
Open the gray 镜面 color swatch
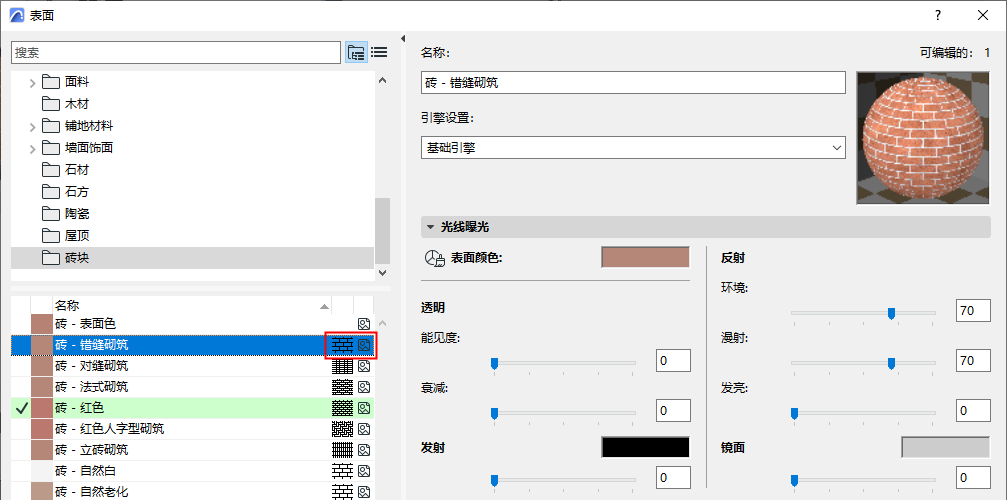[945, 447]
